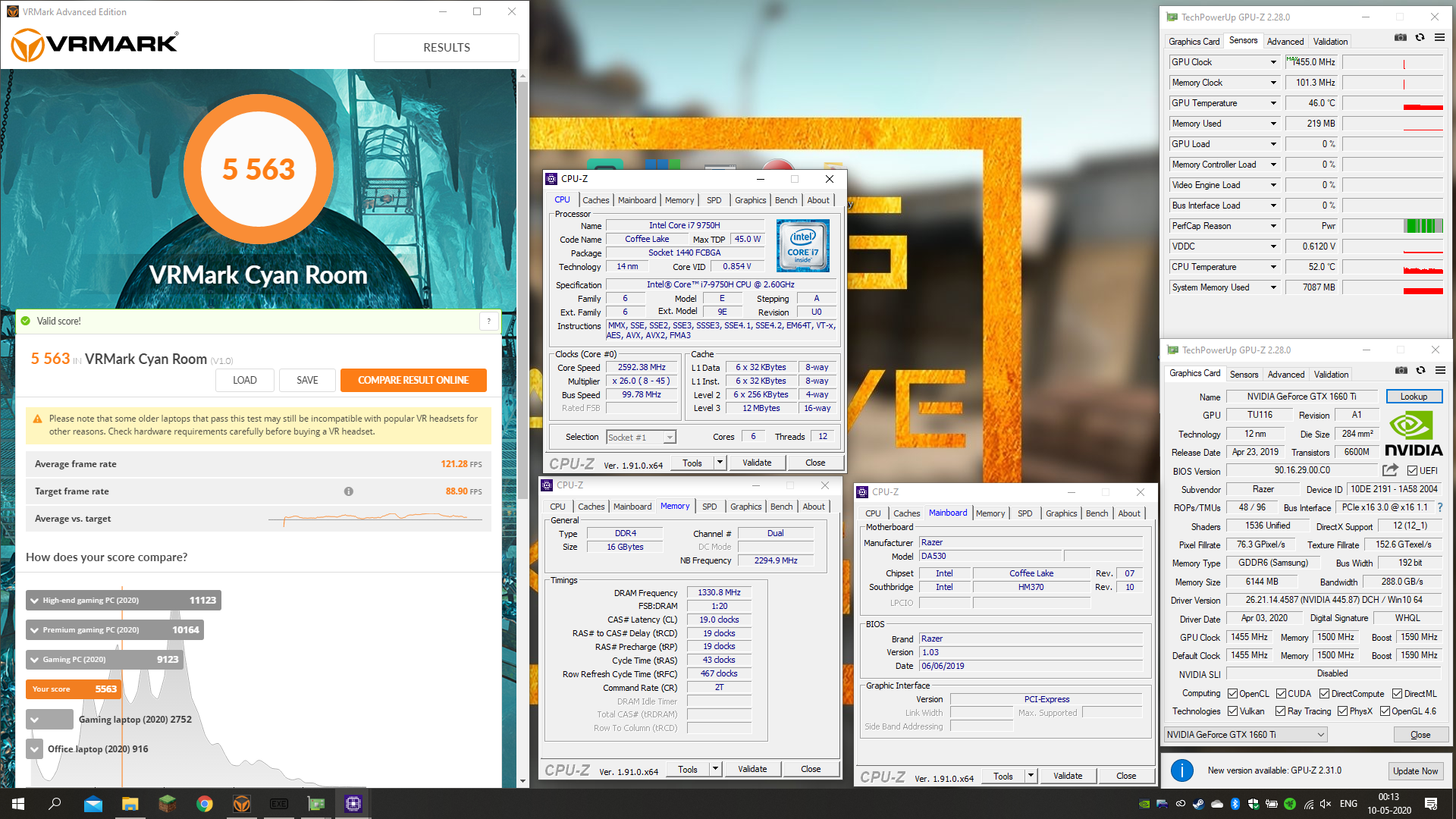Expand the Office laptop (2020) comparison row

coord(35,749)
